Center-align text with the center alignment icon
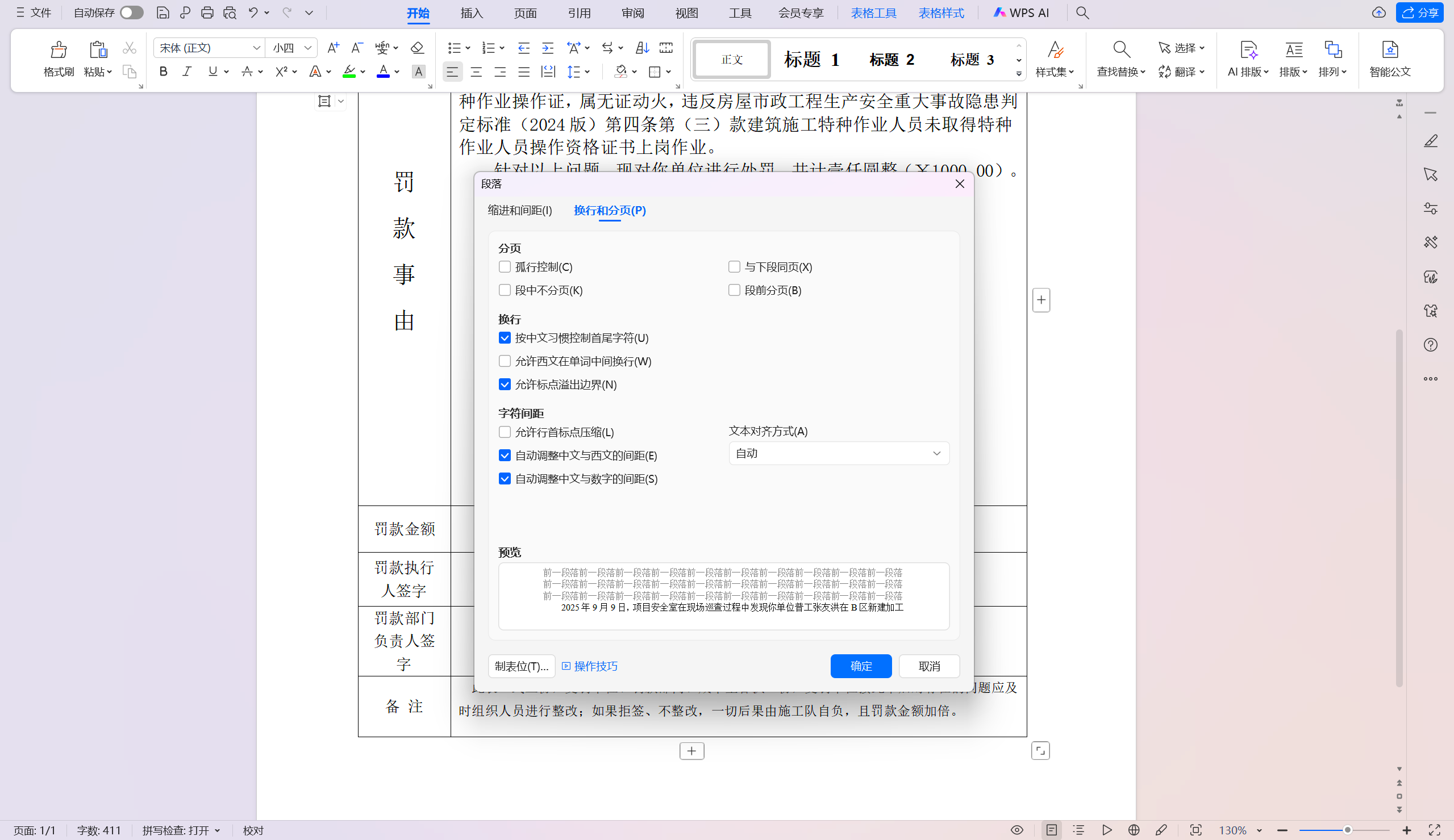This screenshot has width=1454, height=840. click(476, 72)
